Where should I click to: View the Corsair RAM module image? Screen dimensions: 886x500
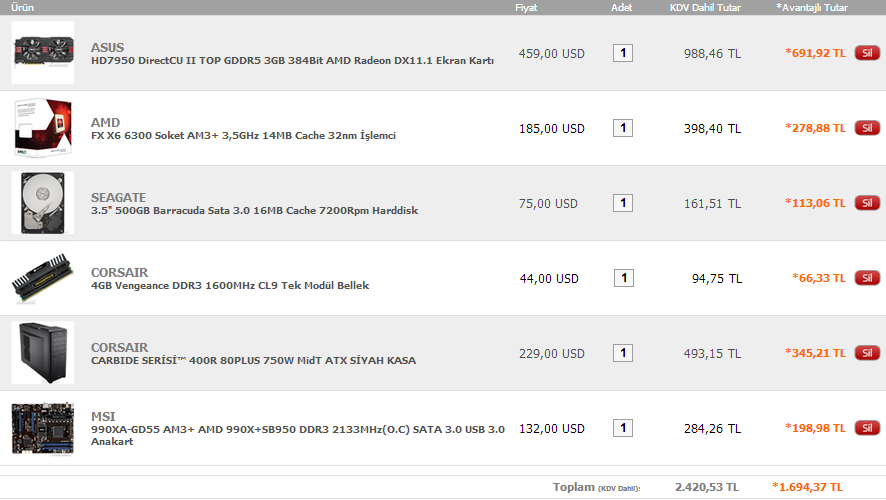(x=43, y=278)
